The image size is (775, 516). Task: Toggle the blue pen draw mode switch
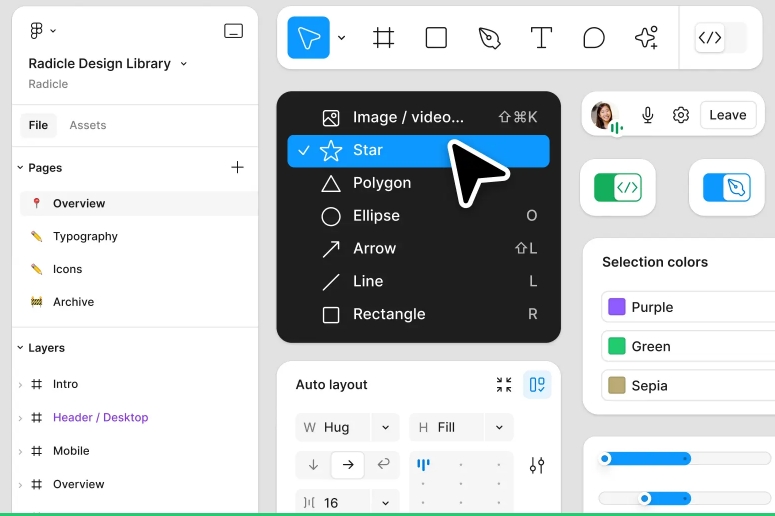pos(726,187)
